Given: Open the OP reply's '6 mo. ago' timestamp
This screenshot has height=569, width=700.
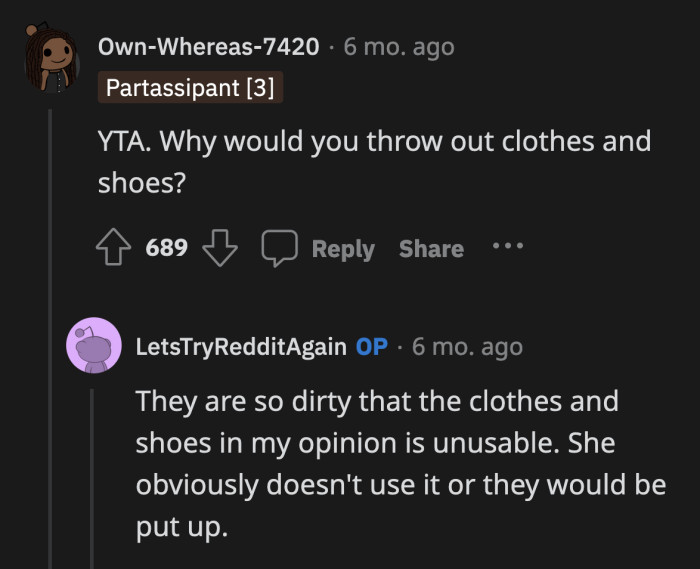Looking at the screenshot, I should [x=467, y=347].
